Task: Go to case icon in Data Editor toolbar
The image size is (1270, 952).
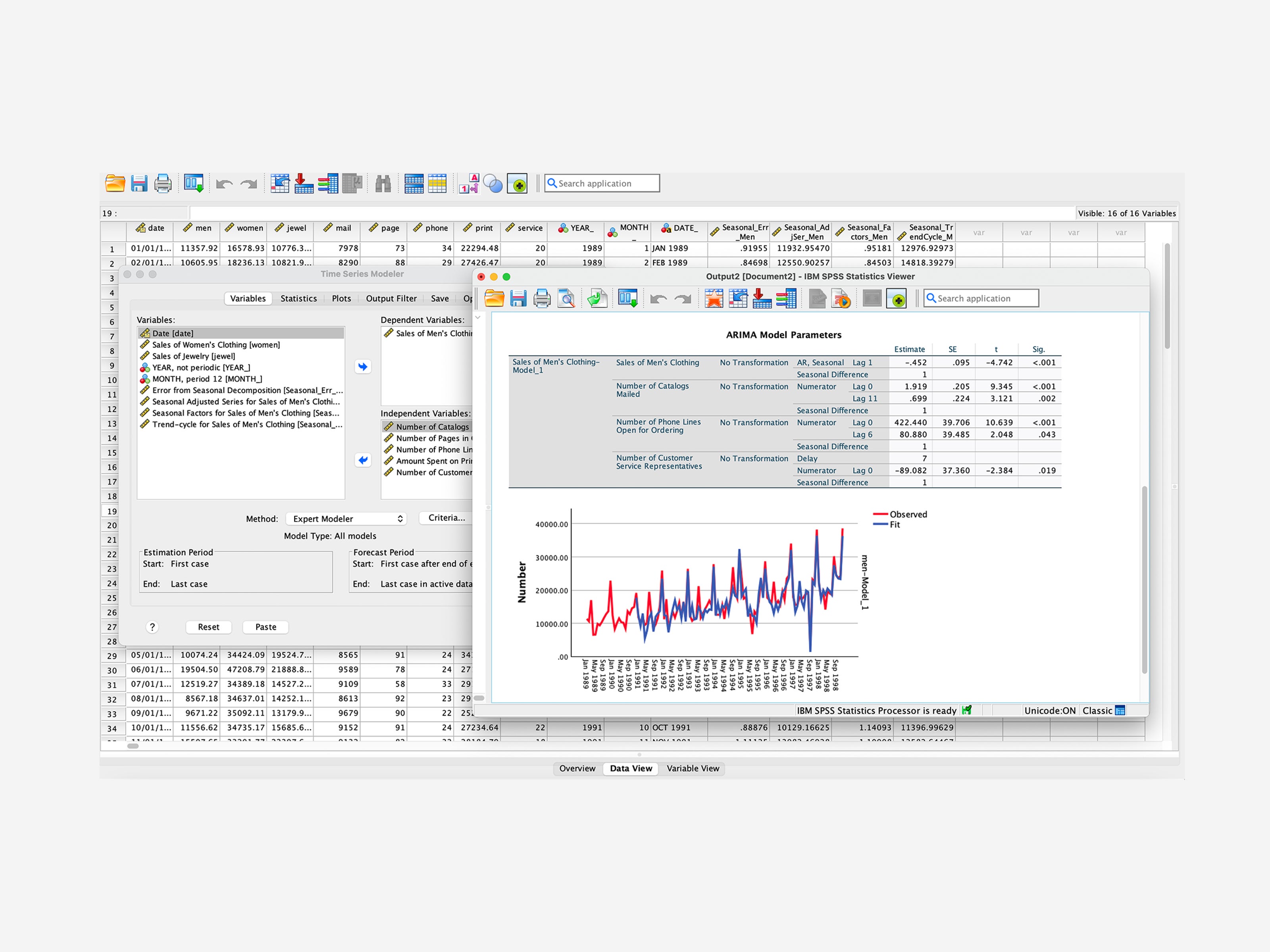Action: pos(280,184)
